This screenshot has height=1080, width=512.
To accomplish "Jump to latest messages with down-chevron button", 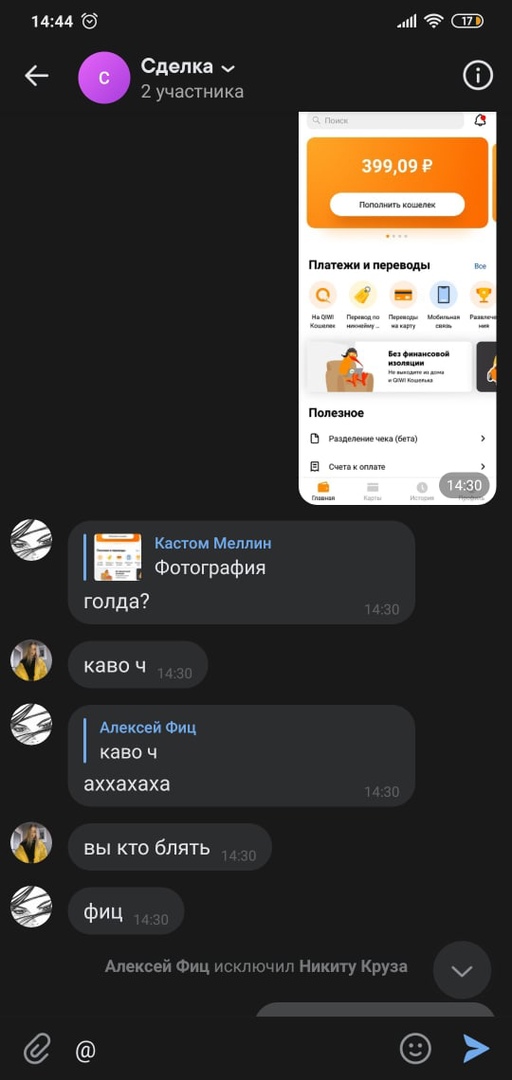I will [x=462, y=970].
